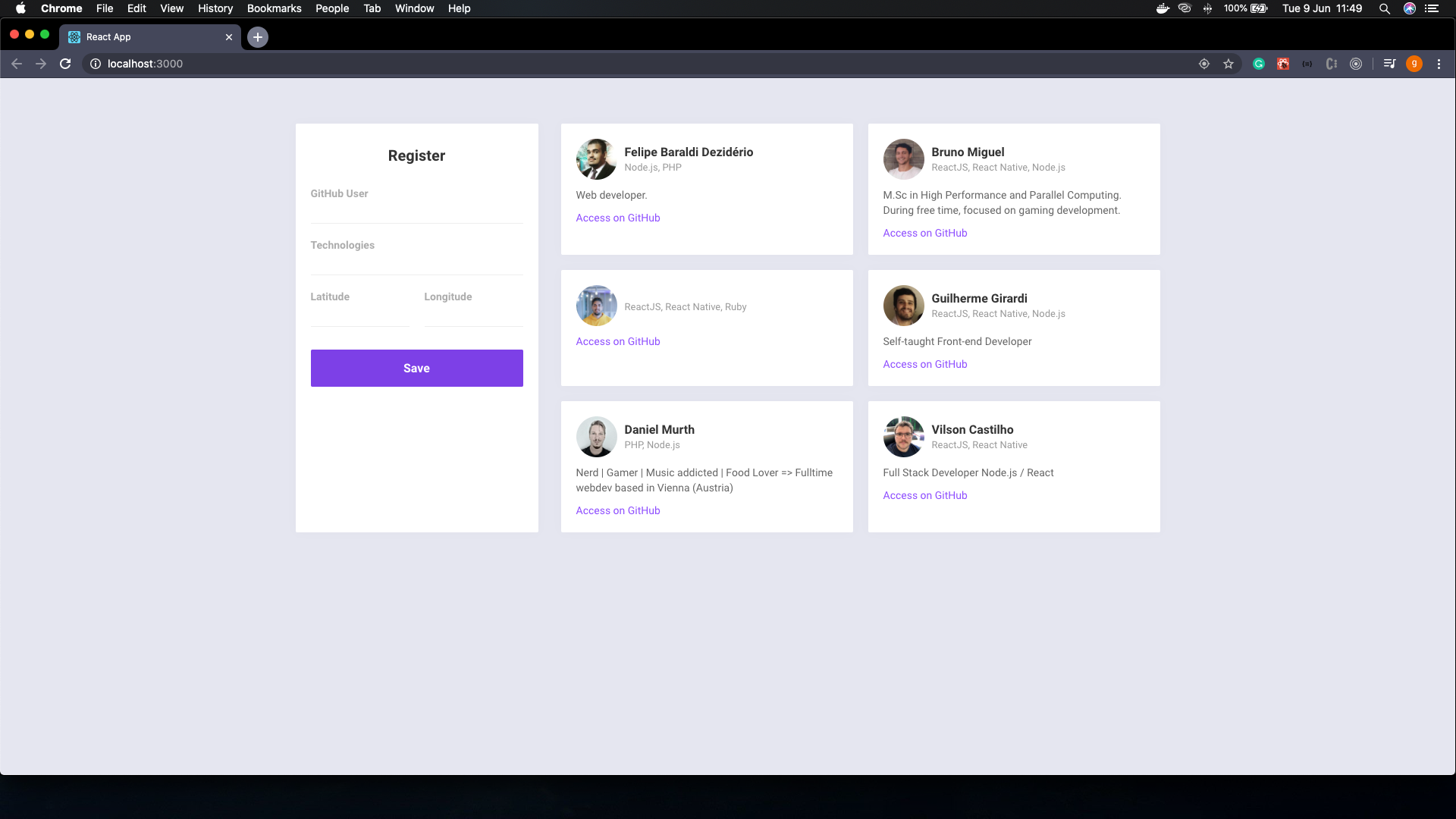Open Chrome three-dot options menu

(x=1439, y=64)
